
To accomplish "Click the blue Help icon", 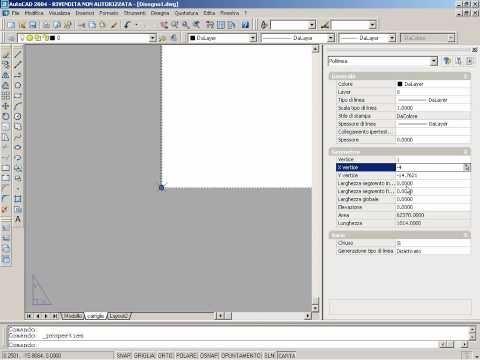I will coord(245,25).
